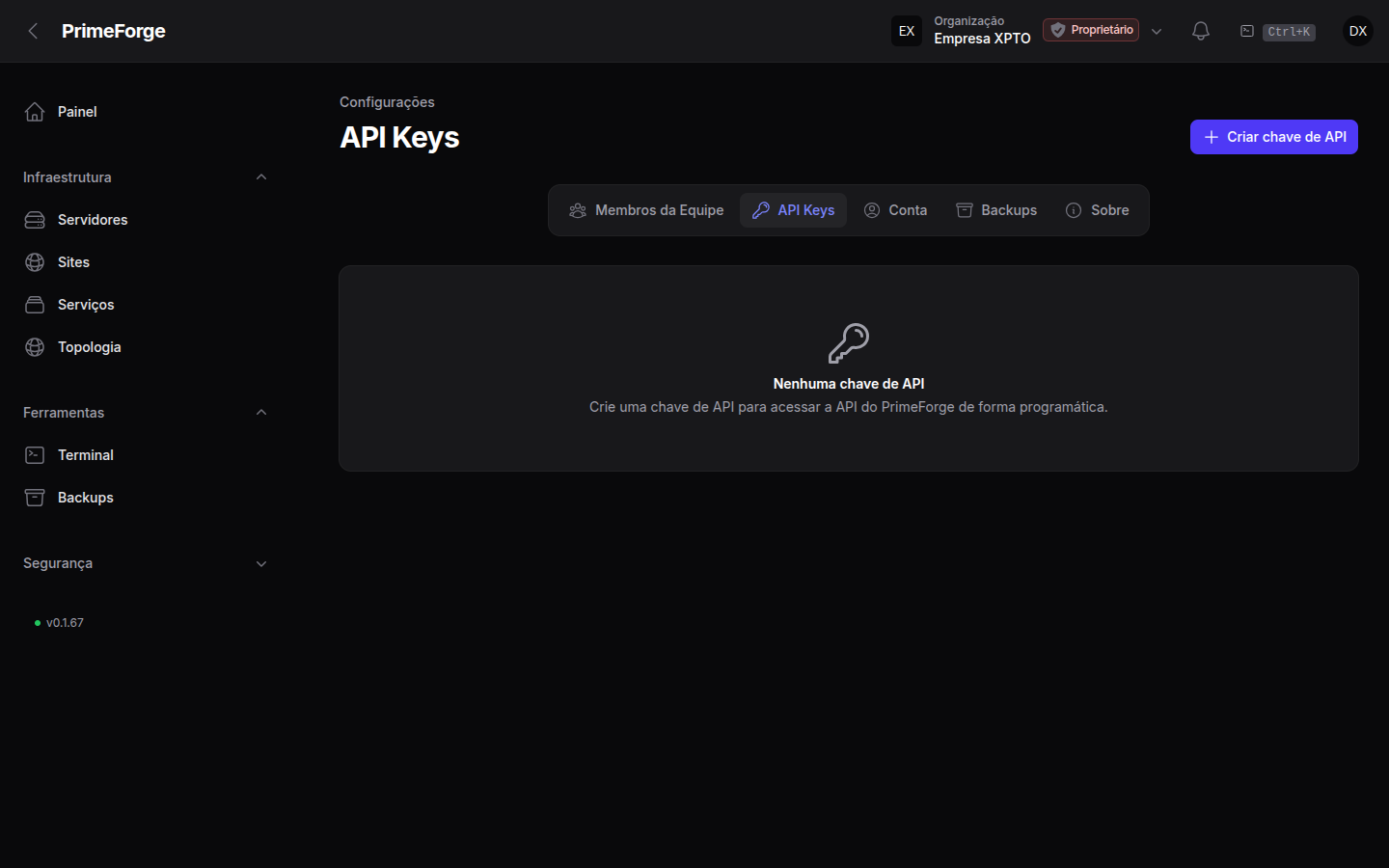Image resolution: width=1389 pixels, height=868 pixels.
Task: Switch to the Conta tab
Action: click(x=895, y=210)
